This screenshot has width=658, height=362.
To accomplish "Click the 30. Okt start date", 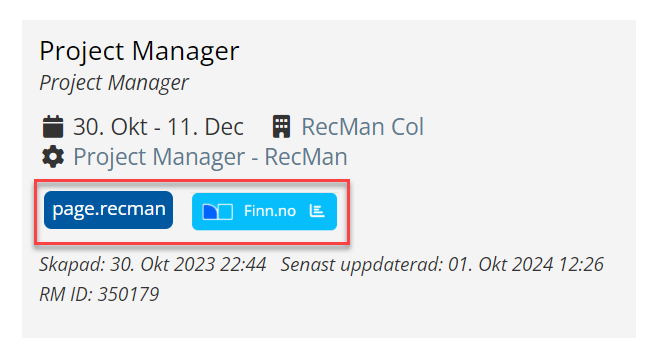I will click(x=110, y=127).
